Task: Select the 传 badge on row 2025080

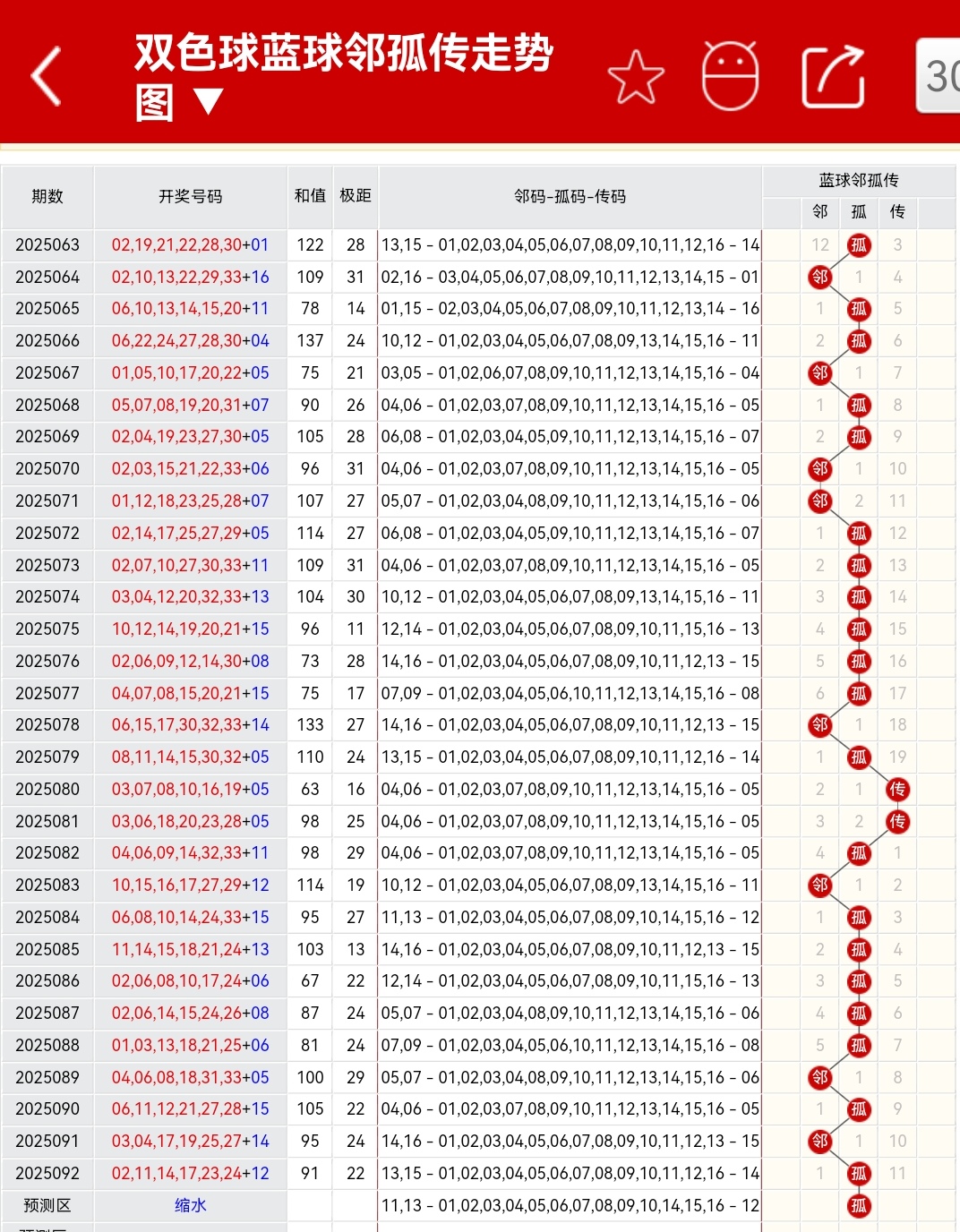Action: coord(898,789)
